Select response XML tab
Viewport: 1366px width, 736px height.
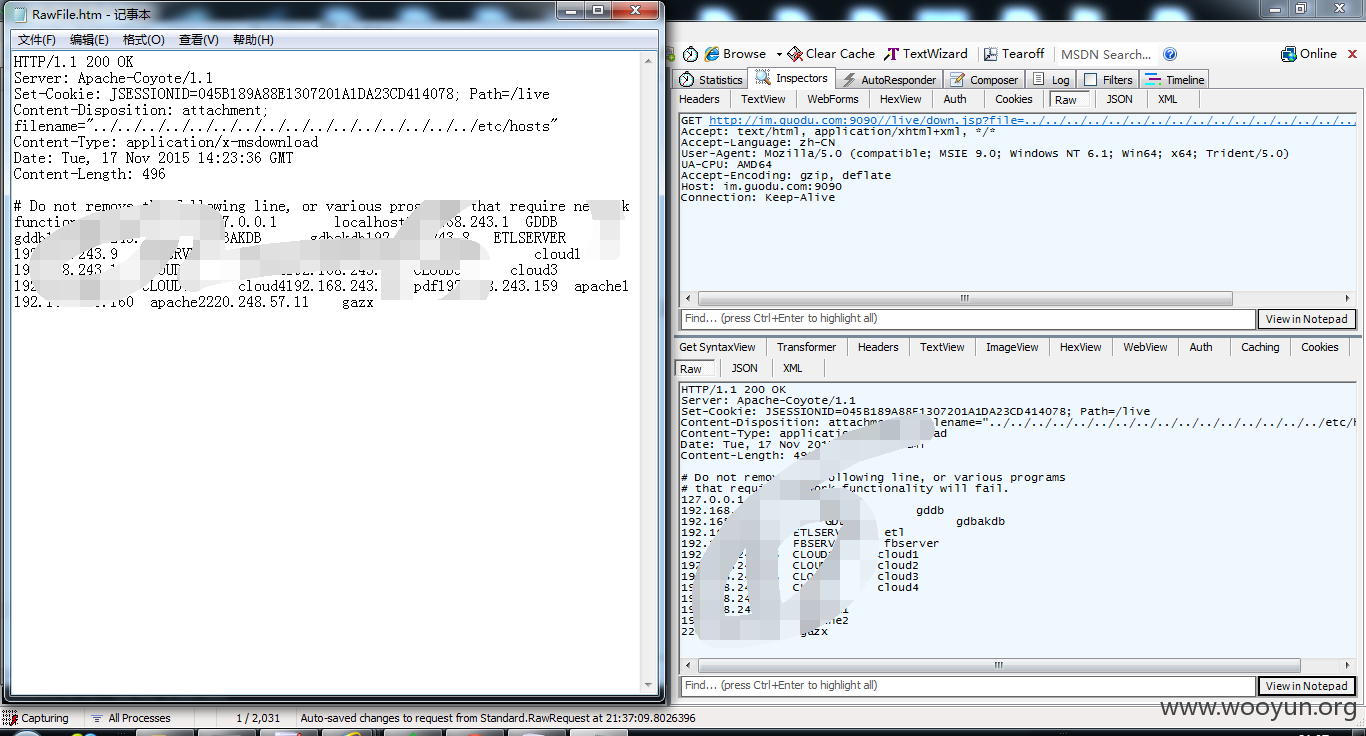point(792,368)
